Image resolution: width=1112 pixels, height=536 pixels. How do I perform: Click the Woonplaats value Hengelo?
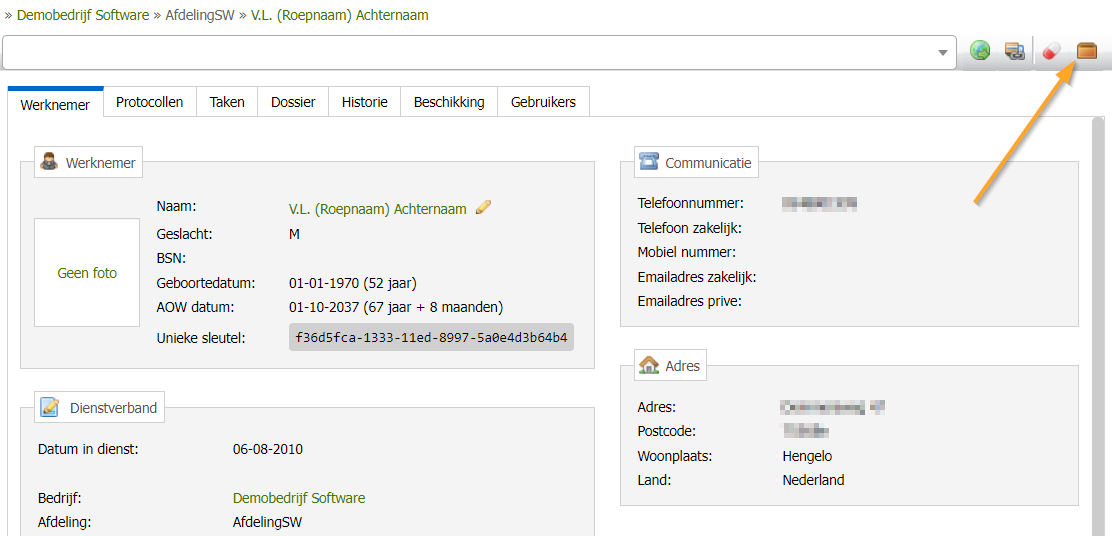click(808, 456)
